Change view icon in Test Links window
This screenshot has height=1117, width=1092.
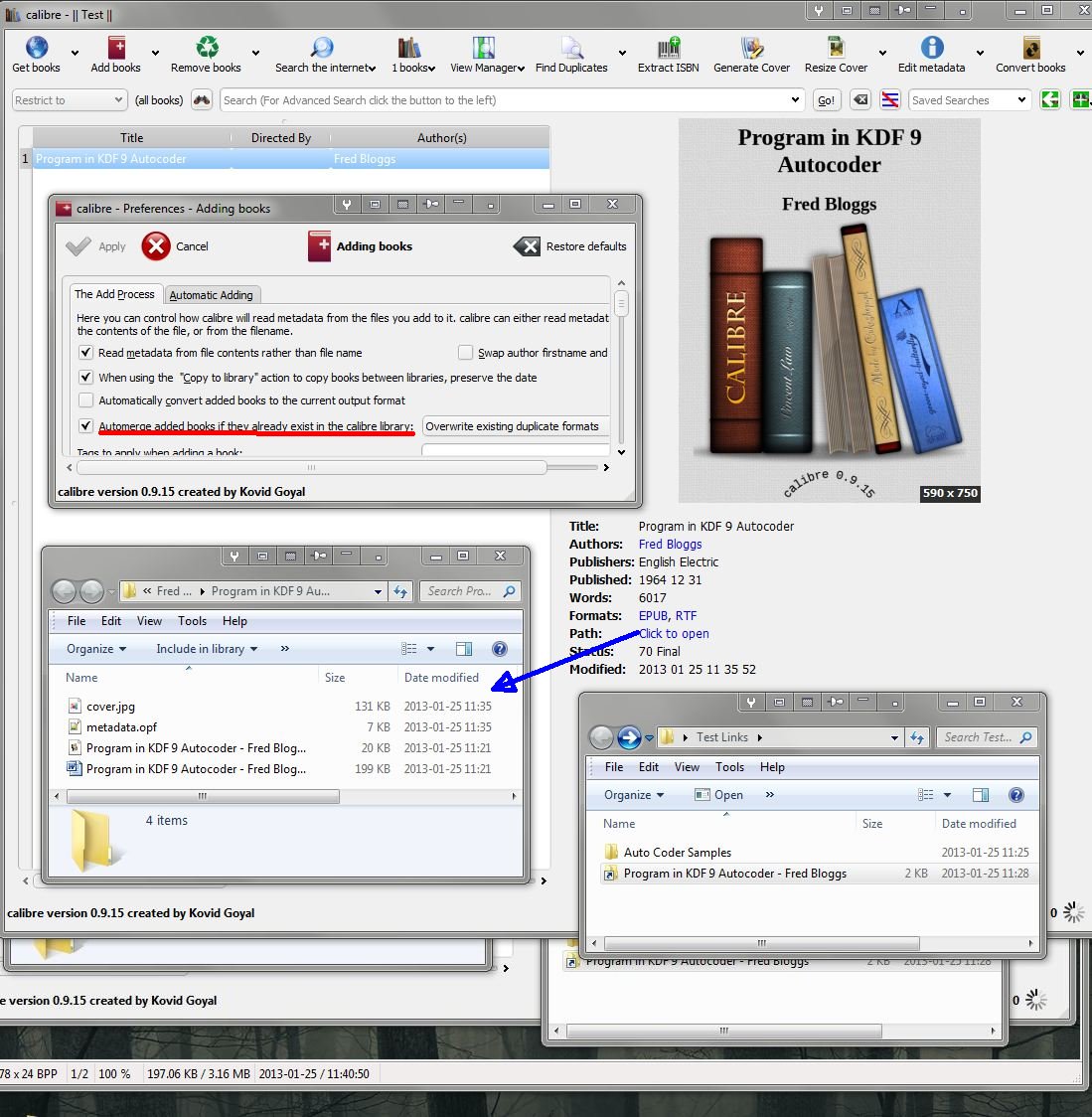pos(925,795)
